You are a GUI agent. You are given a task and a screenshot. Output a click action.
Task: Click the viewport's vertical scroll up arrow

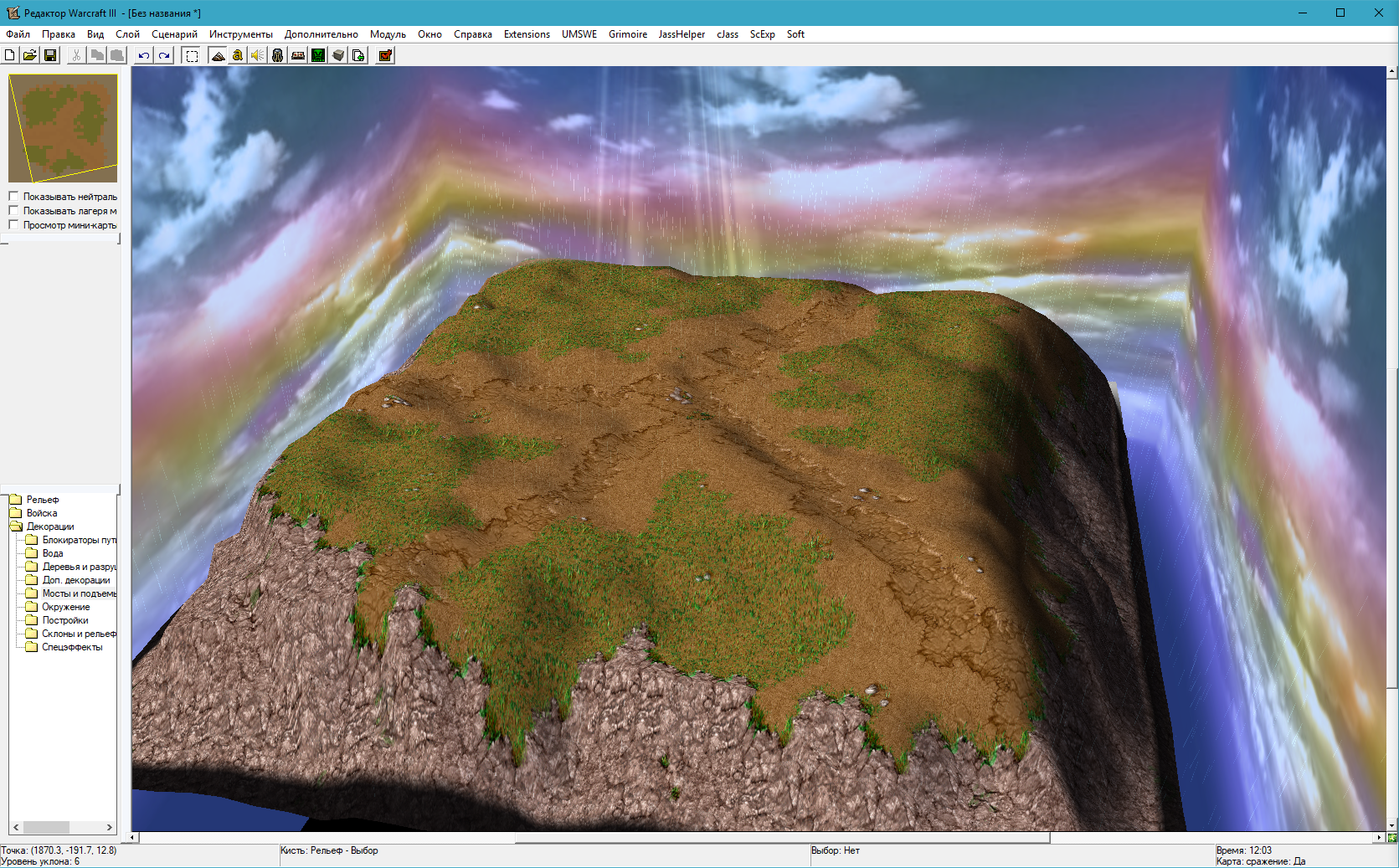point(1392,72)
